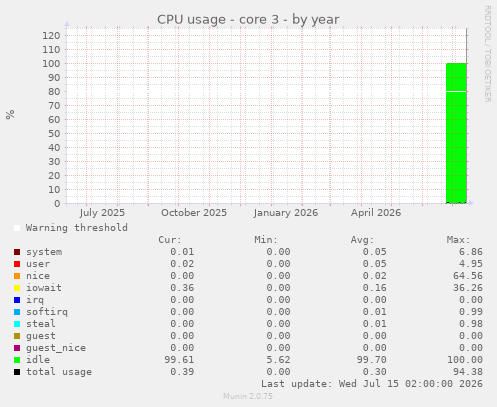The width and height of the screenshot is (497, 407).
Task: Click the 'guest' legend label
Action: 41,336
